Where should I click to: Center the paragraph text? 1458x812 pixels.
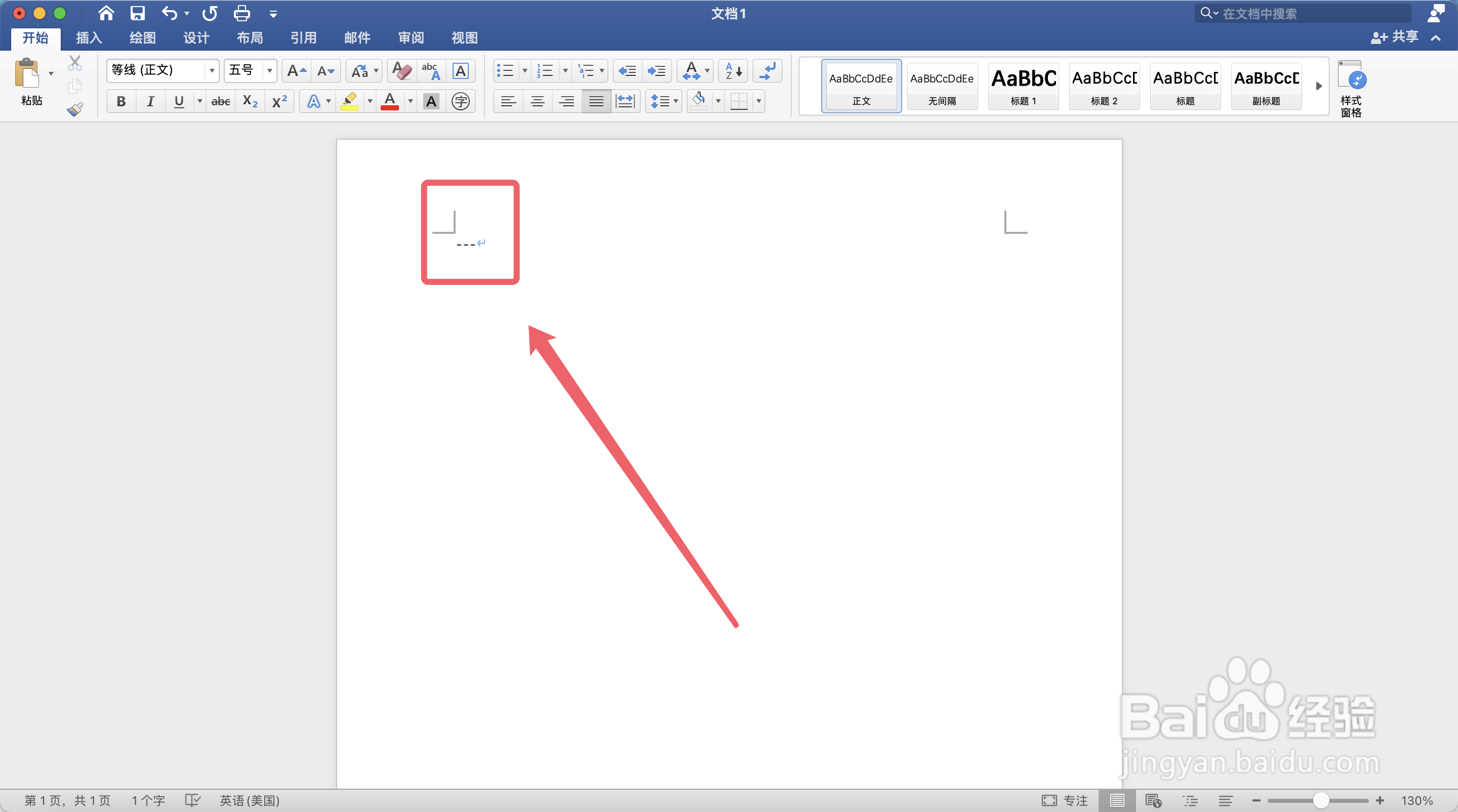tap(538, 101)
